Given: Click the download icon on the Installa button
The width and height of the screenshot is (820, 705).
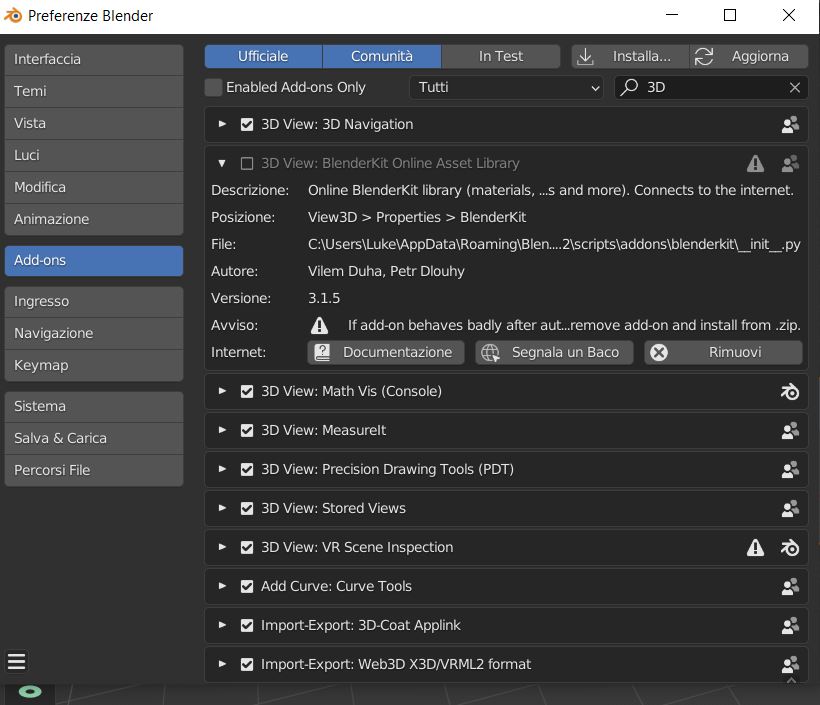Looking at the screenshot, I should 585,56.
